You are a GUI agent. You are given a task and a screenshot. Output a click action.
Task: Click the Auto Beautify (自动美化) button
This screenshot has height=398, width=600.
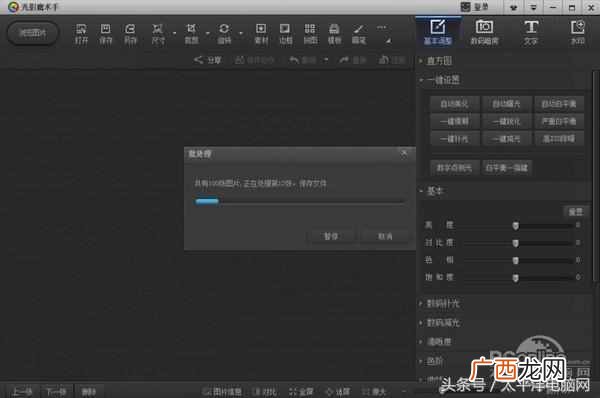pos(454,104)
